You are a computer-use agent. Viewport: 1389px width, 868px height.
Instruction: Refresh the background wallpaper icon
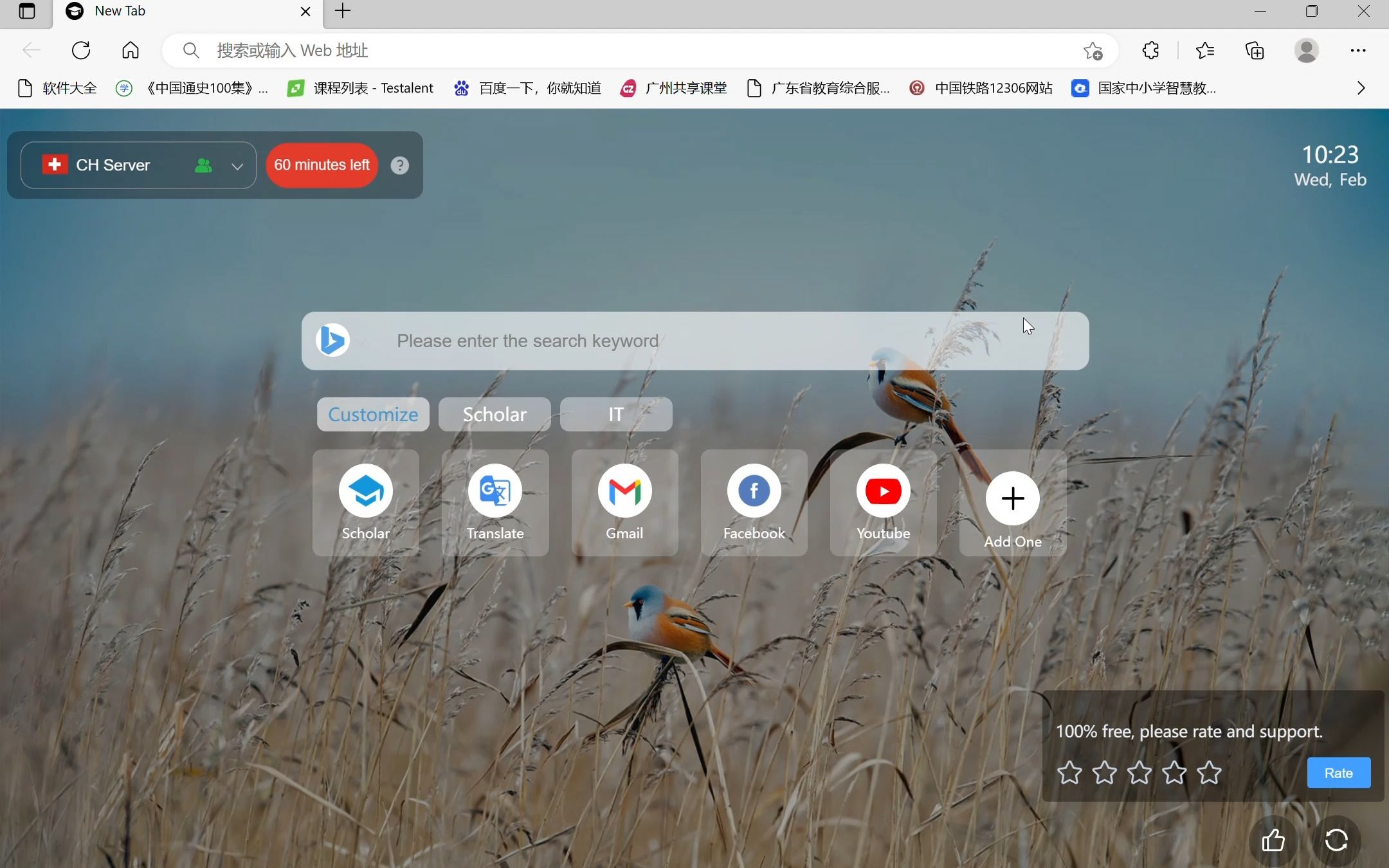(1336, 840)
